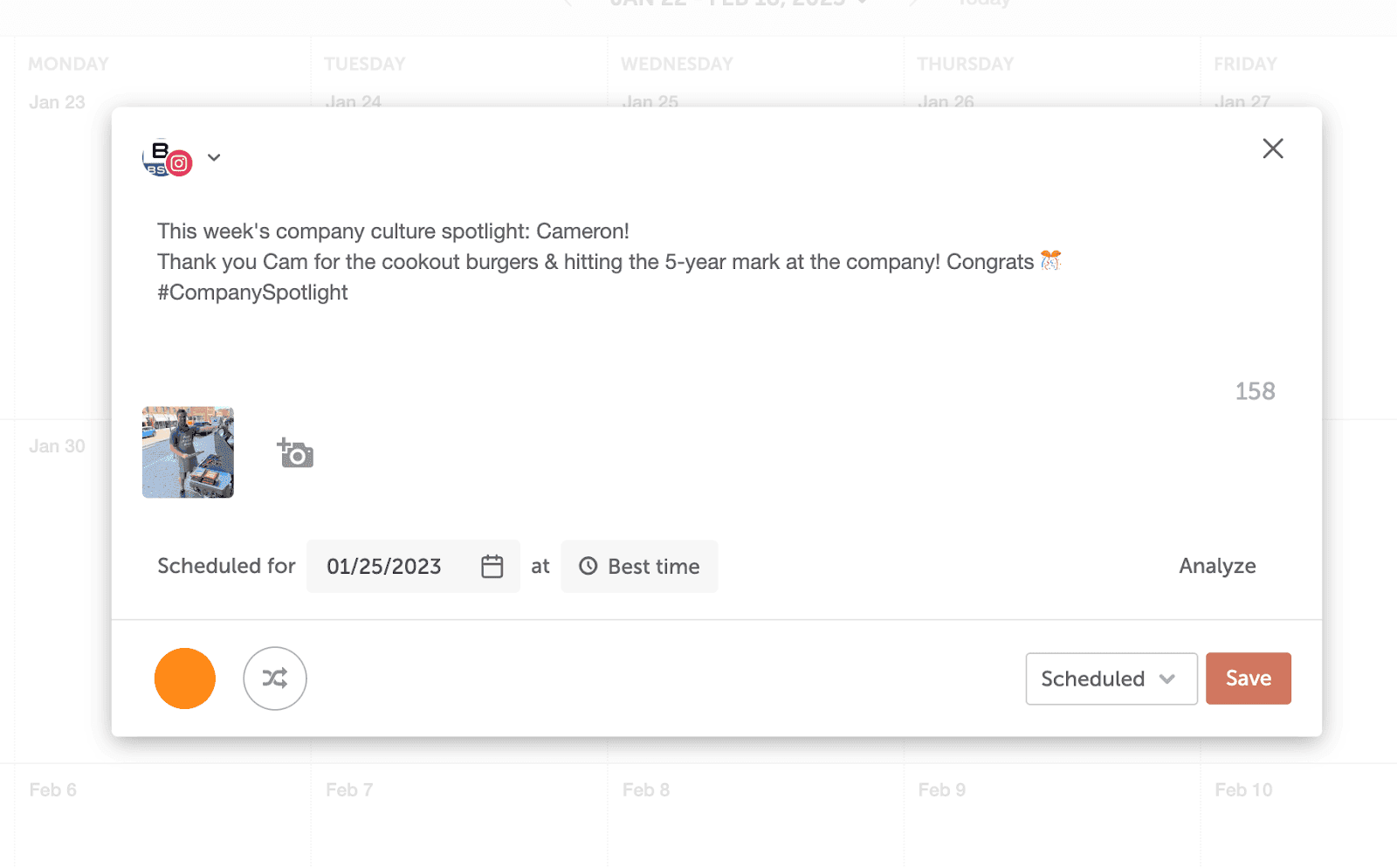1397x868 pixels.
Task: Click the clock icon in Best time
Action: pyautogui.click(x=588, y=567)
